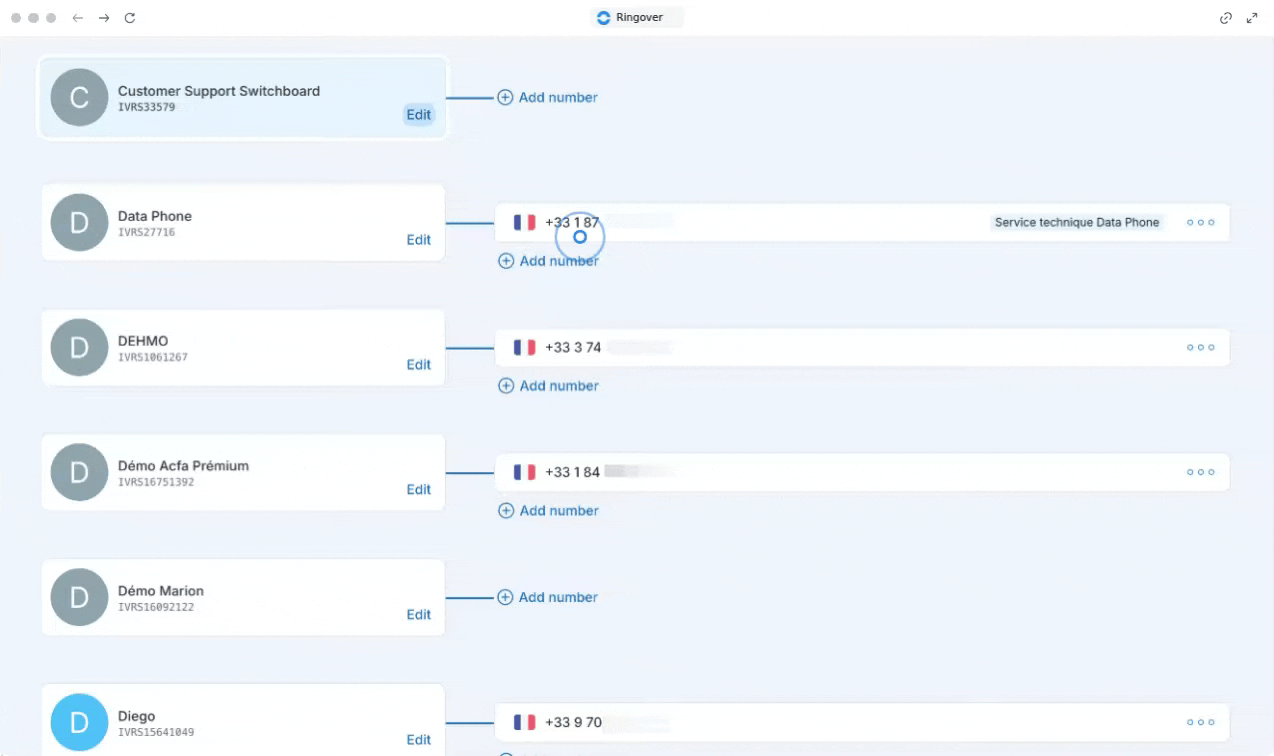Add number to Customer Support Switchboard
The image size is (1274, 756).
(x=548, y=97)
